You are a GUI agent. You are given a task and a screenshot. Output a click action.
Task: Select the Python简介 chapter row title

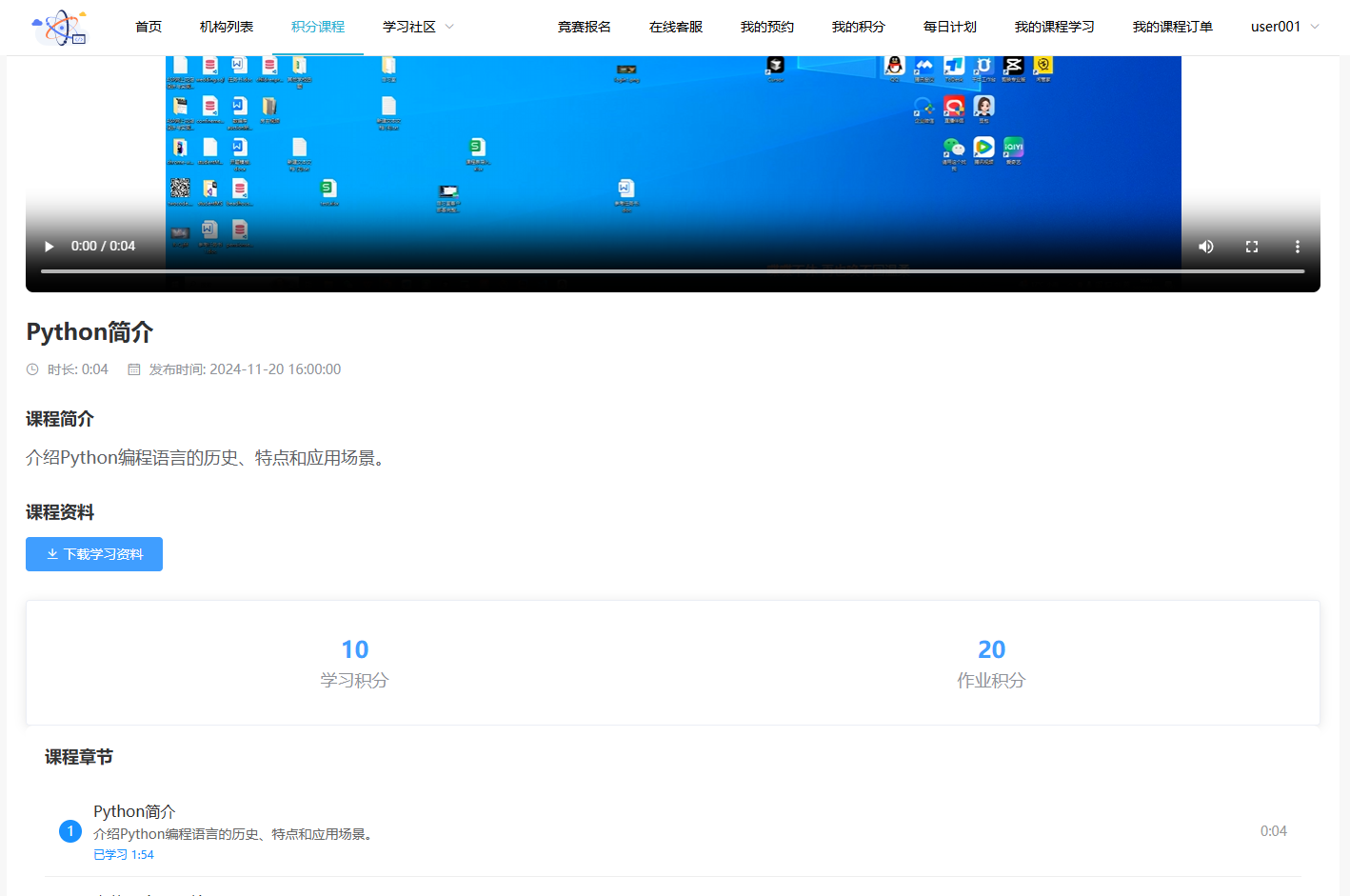click(134, 811)
